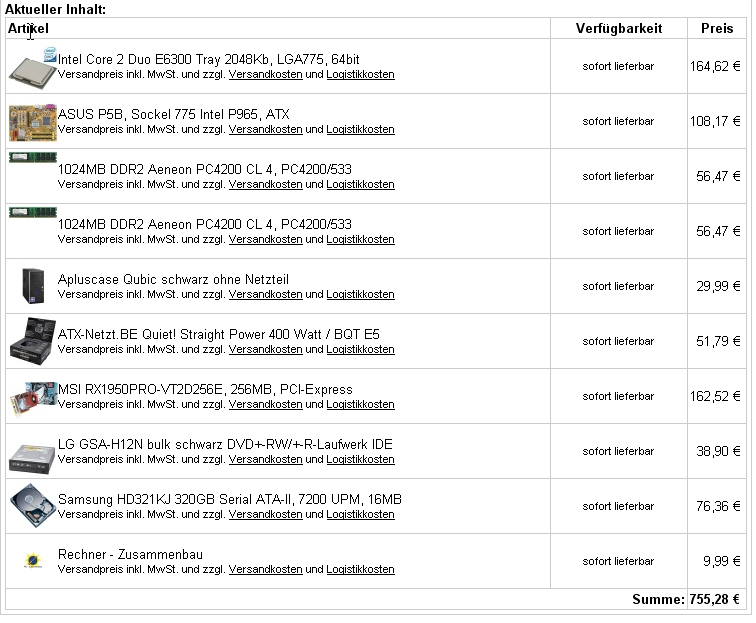Click the Intel Core 2 Duo processor thumbnail

pos(33,68)
